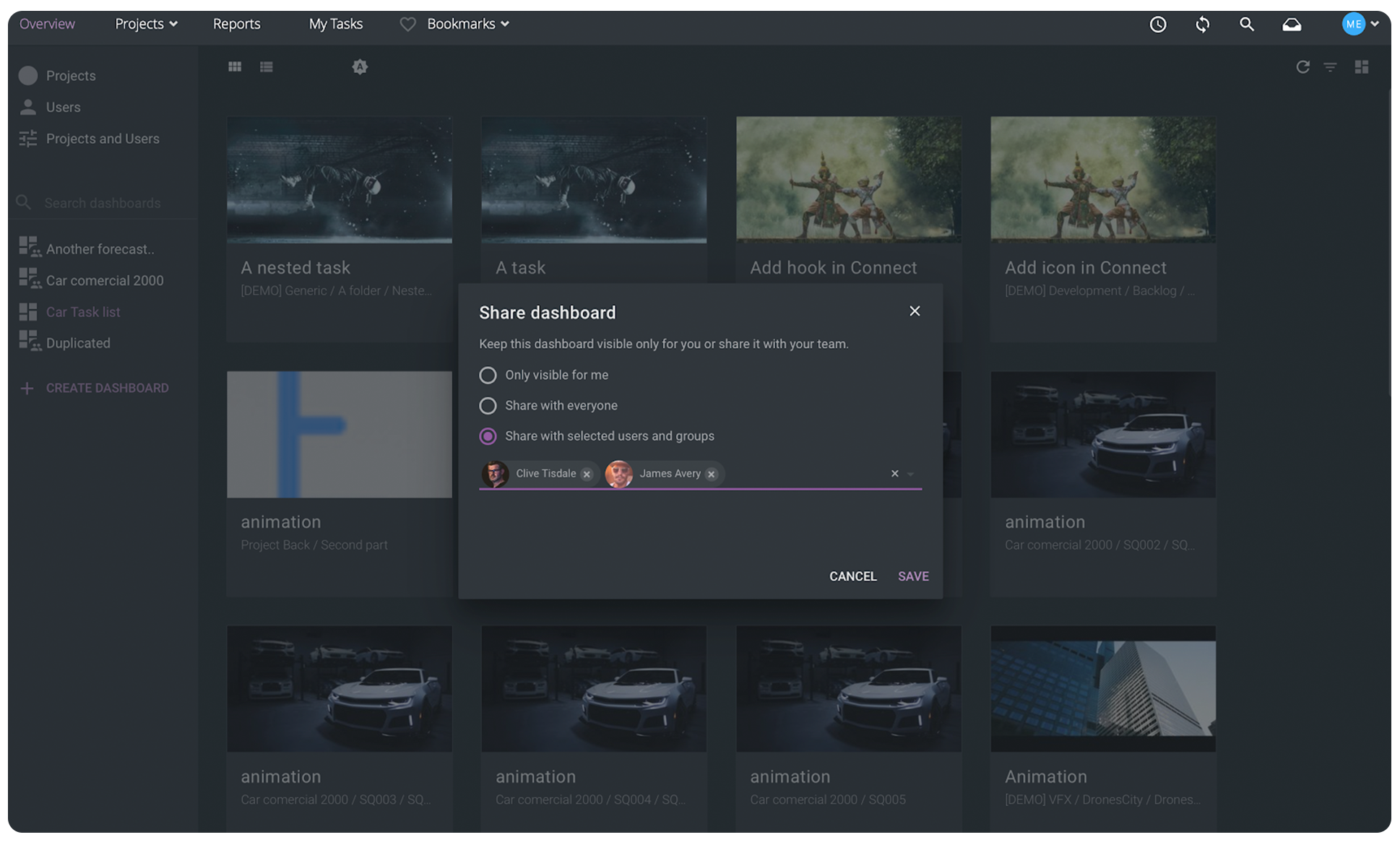Remove Clive Tisdale from share list
Screen dimensions: 1400x845
click(587, 474)
